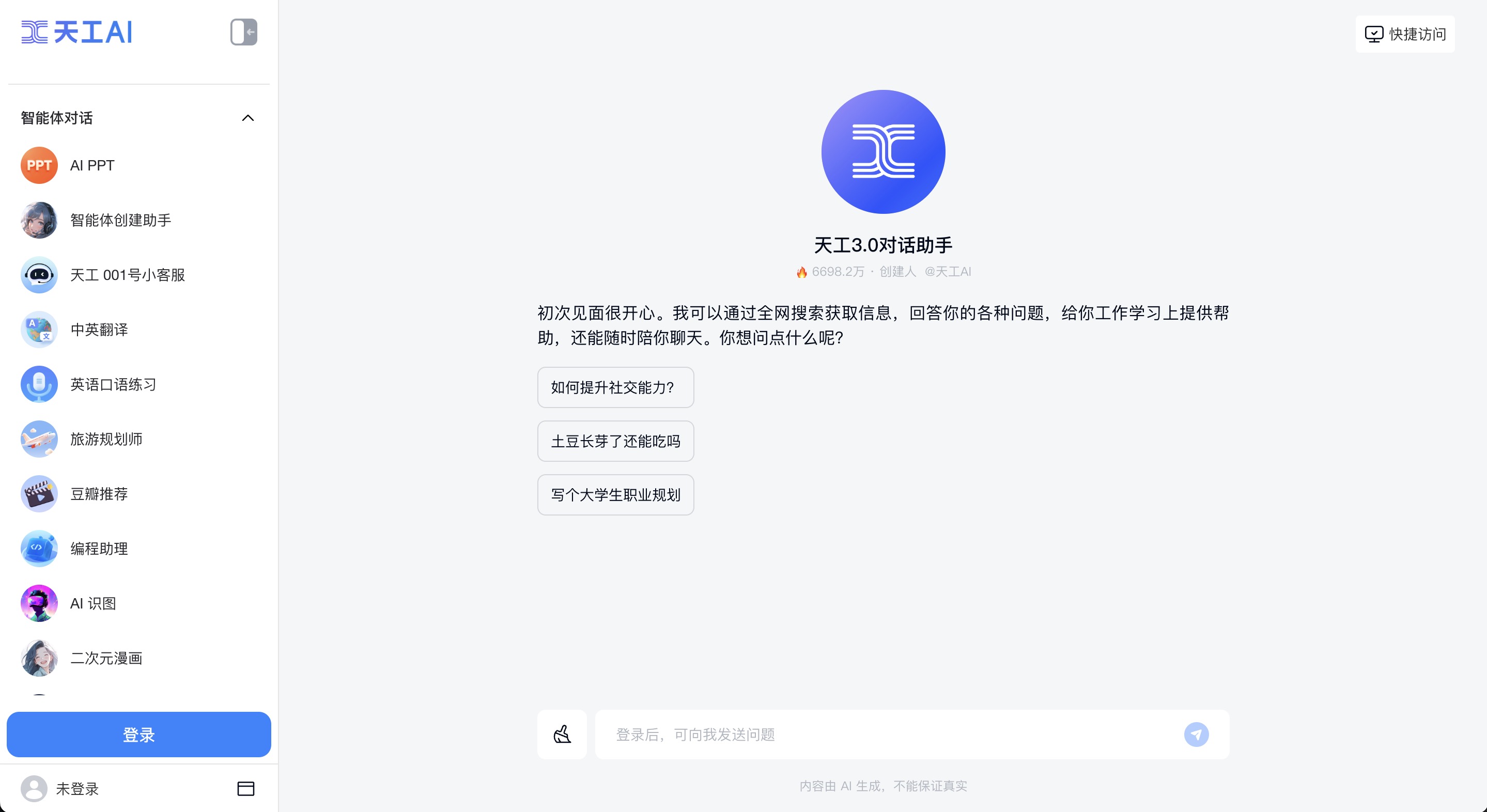
Task: Select the 智能体创建助手 avatar
Action: (x=39, y=220)
